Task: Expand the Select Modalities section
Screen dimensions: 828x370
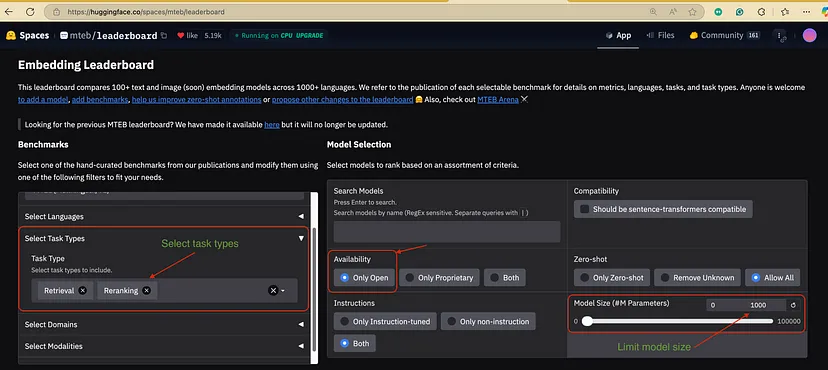Action: pyautogui.click(x=163, y=346)
